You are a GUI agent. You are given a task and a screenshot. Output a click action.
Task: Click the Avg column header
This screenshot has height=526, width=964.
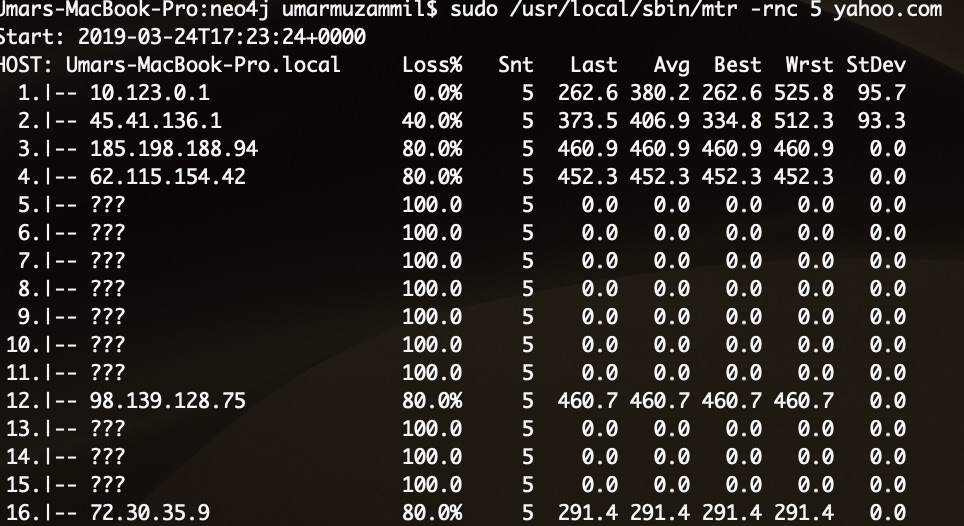[671, 65]
